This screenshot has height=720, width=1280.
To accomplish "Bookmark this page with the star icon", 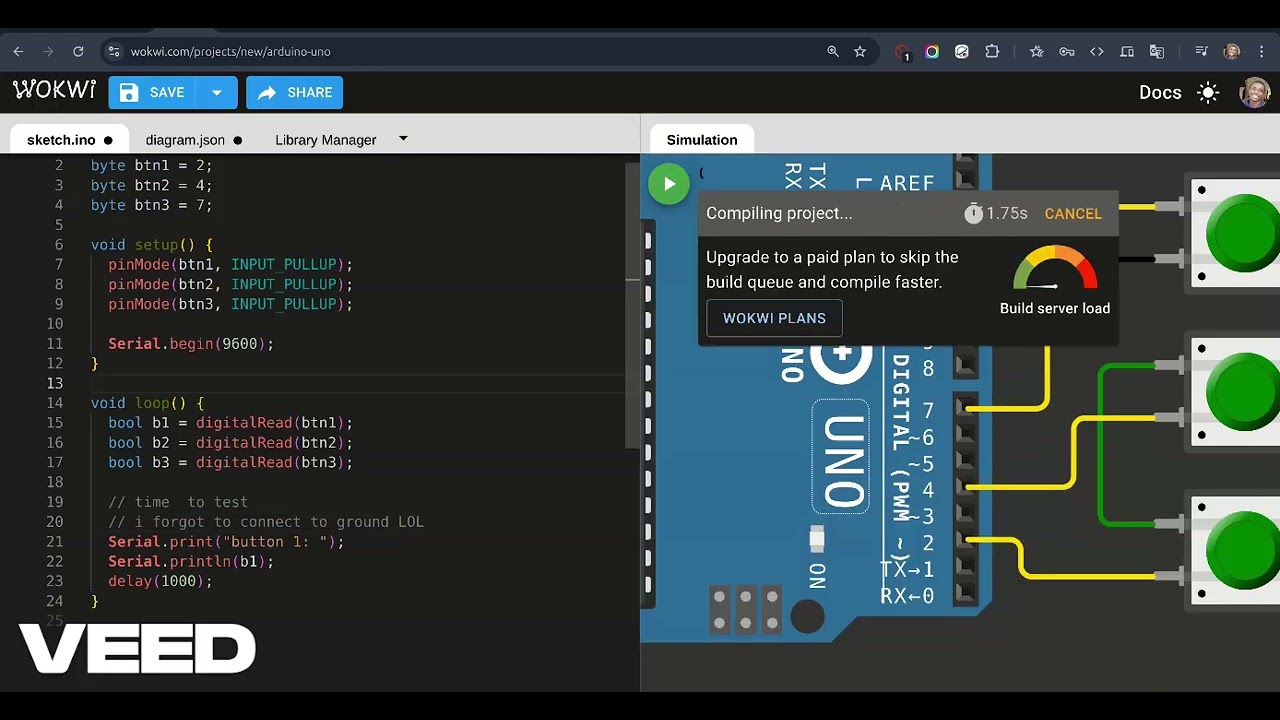I will coord(860,52).
